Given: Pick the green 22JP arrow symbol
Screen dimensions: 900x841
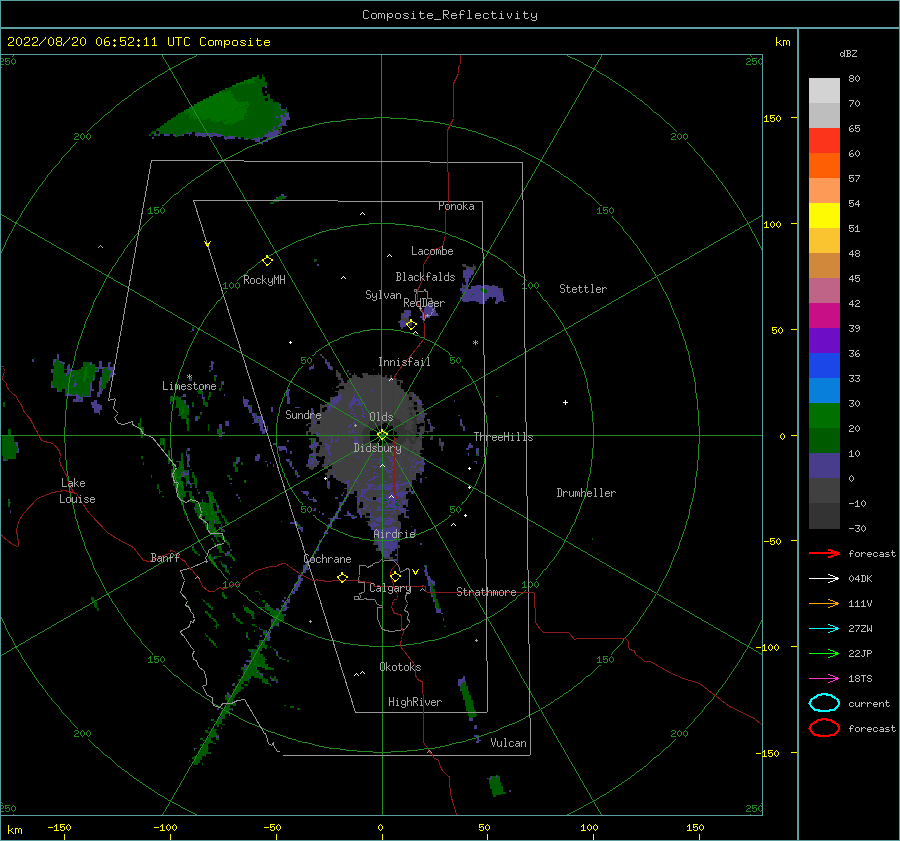Looking at the screenshot, I should [824, 653].
